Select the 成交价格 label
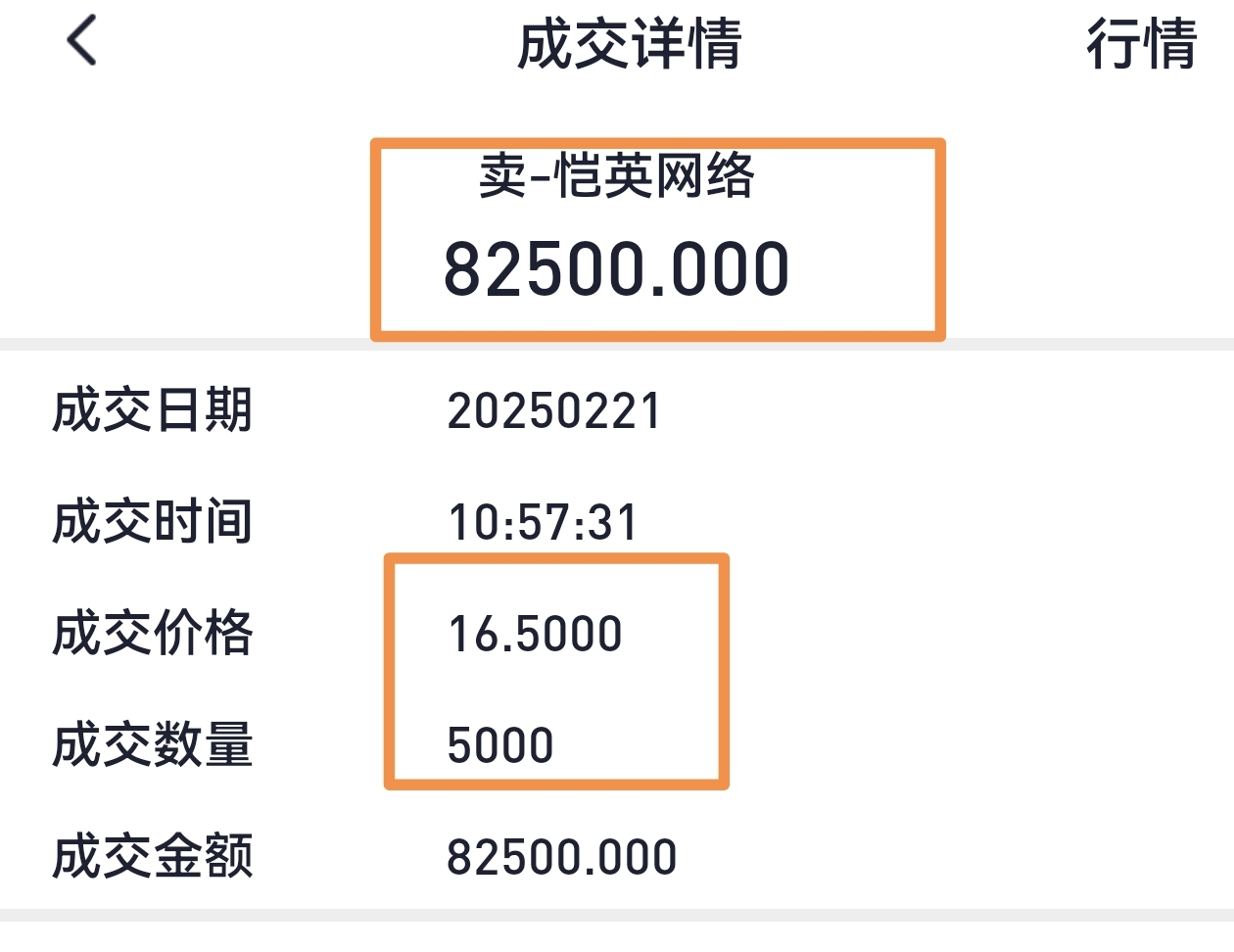1234x952 pixels. point(153,633)
